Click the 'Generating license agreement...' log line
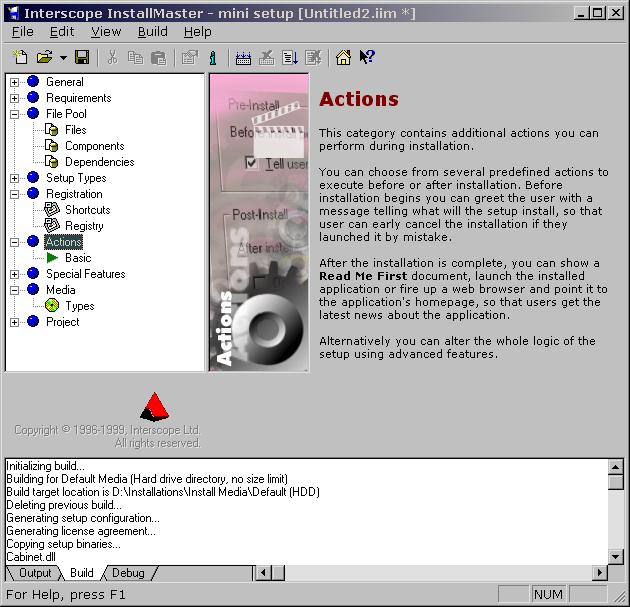 [81, 531]
